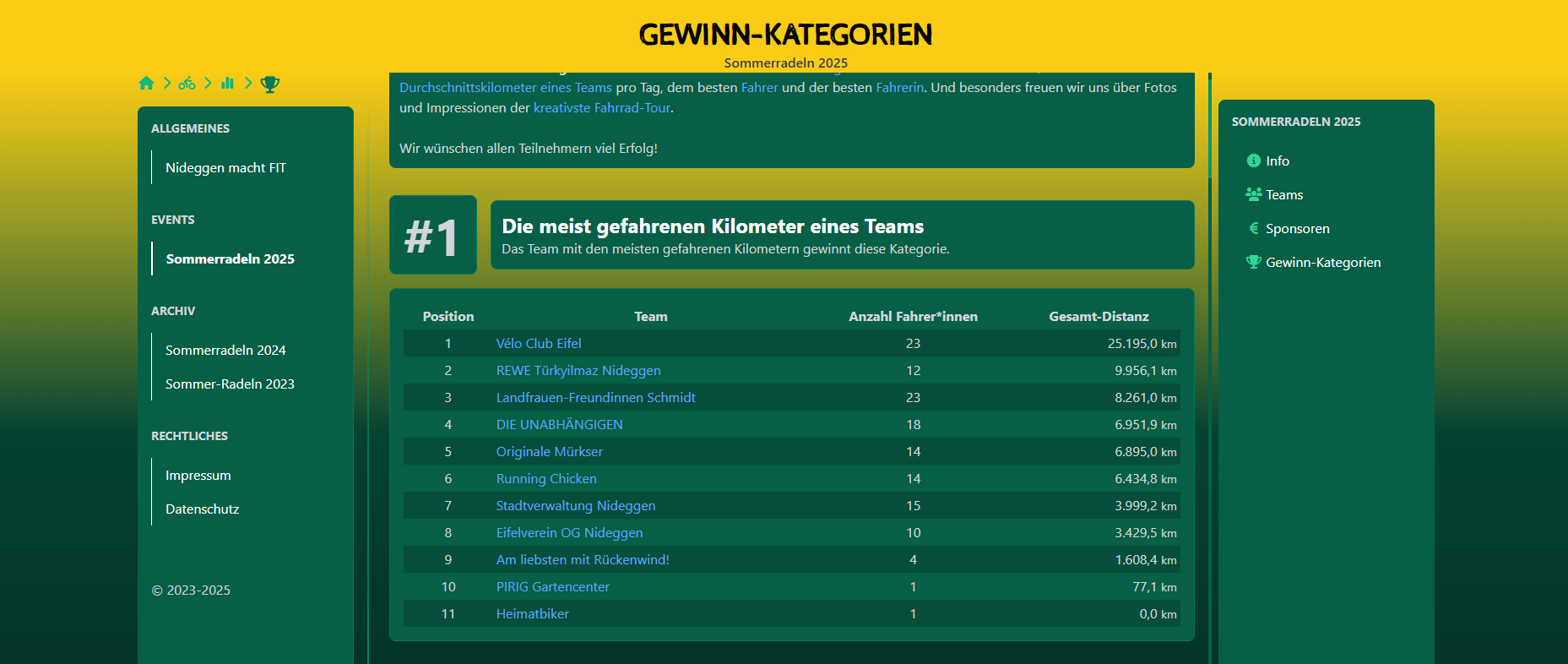Follow the kreativste Fahrrad-Tour link

(601, 107)
